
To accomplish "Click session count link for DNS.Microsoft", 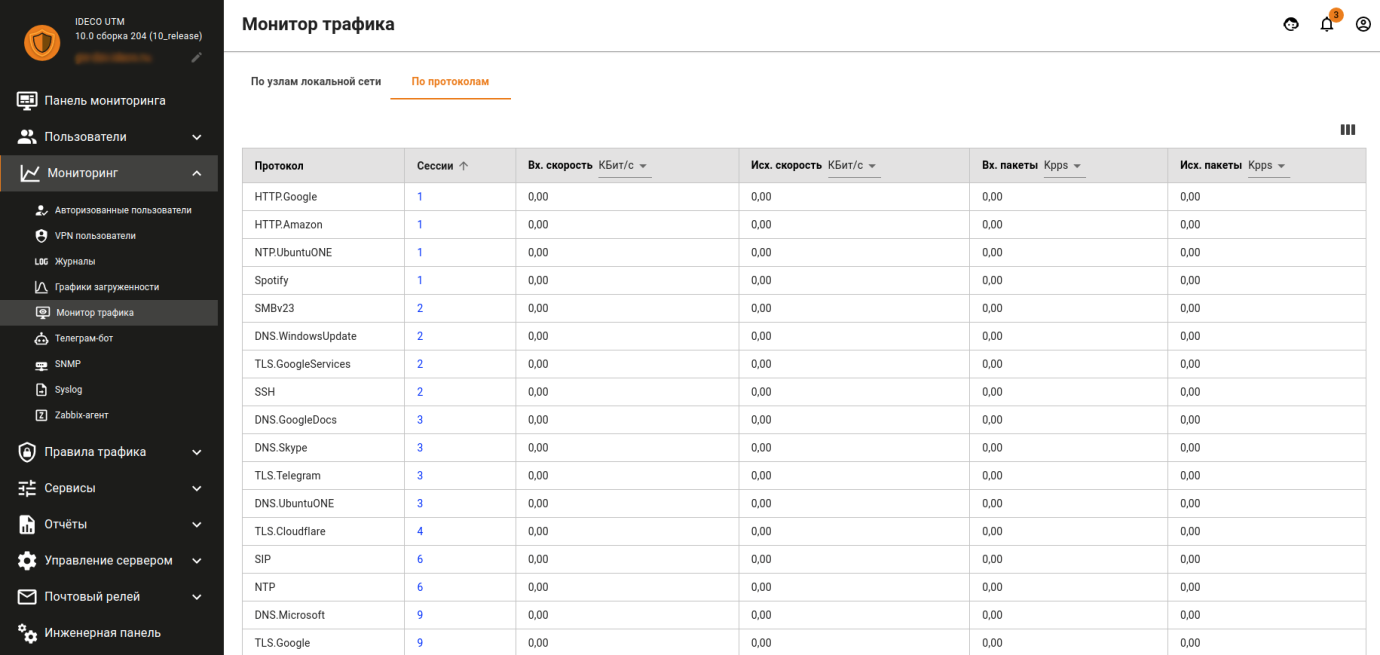I will click(420, 615).
